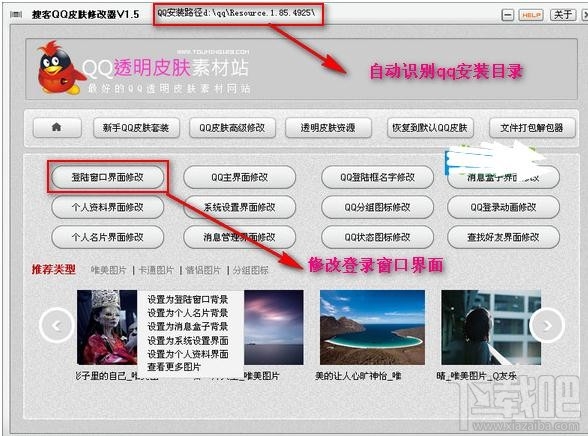
Task: Select 分组图标 category link
Action: [250, 270]
